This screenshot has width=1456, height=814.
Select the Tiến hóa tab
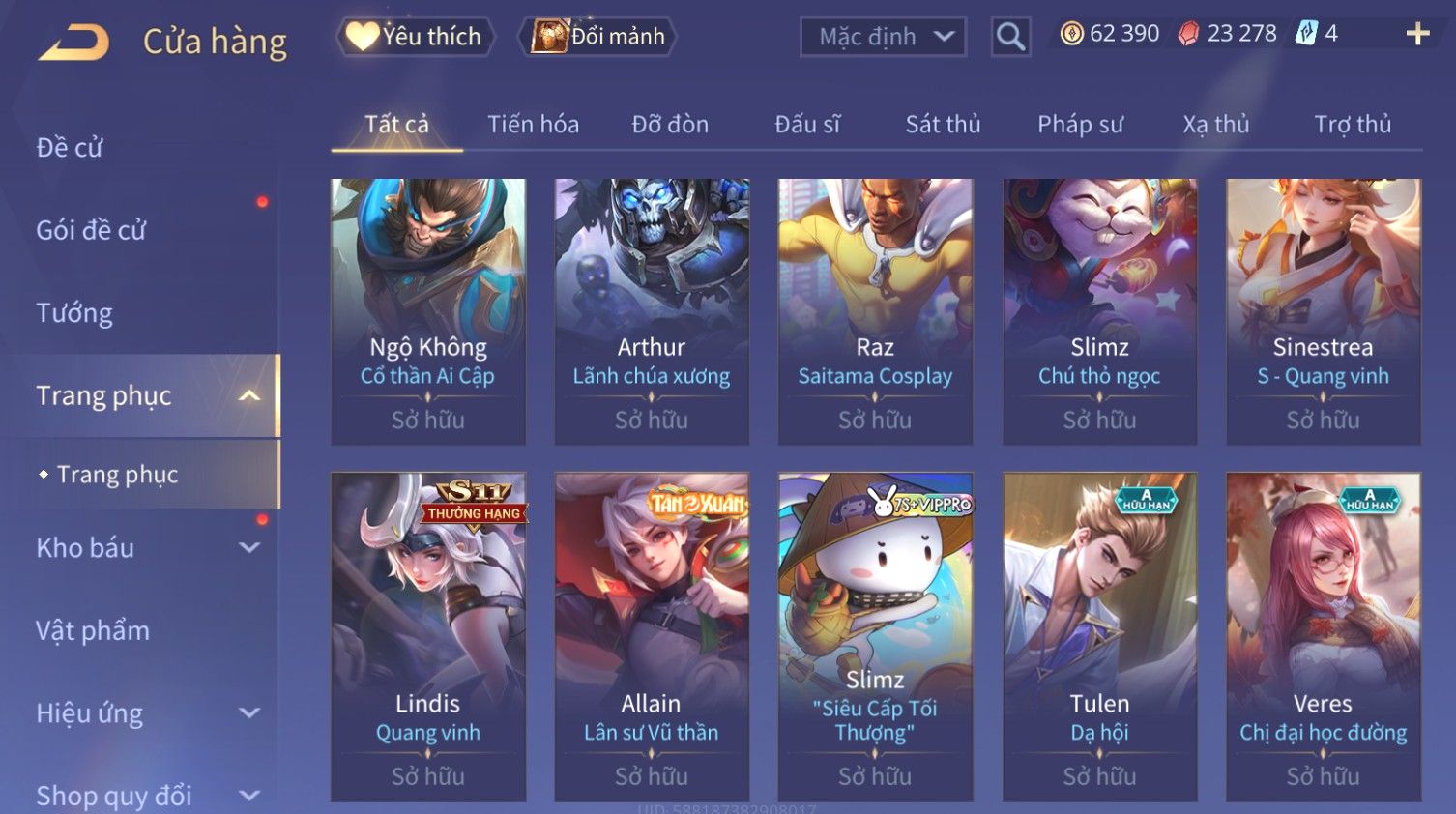tap(533, 124)
